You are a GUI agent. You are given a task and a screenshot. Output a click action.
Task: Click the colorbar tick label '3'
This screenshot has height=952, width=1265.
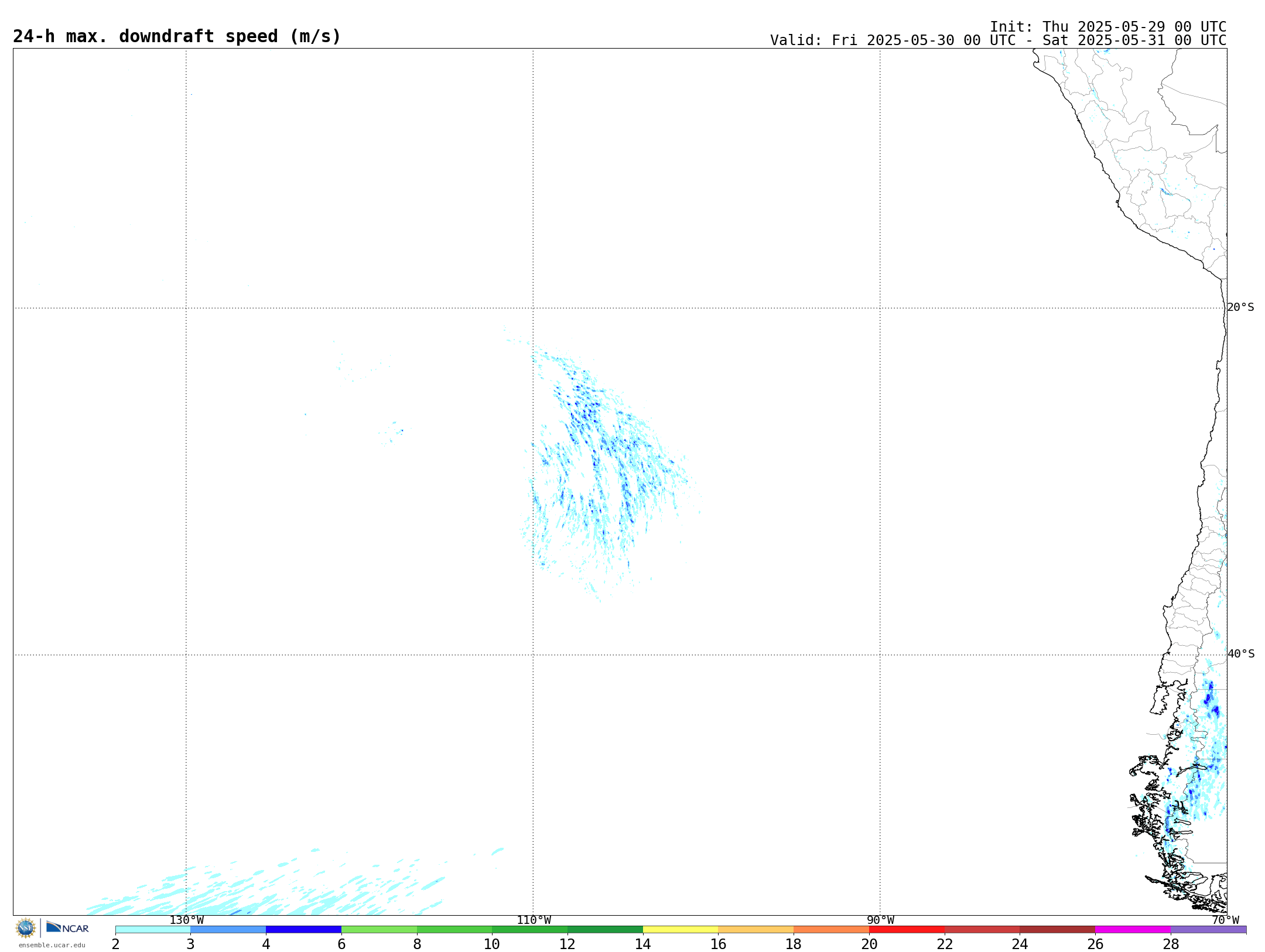(x=190, y=944)
